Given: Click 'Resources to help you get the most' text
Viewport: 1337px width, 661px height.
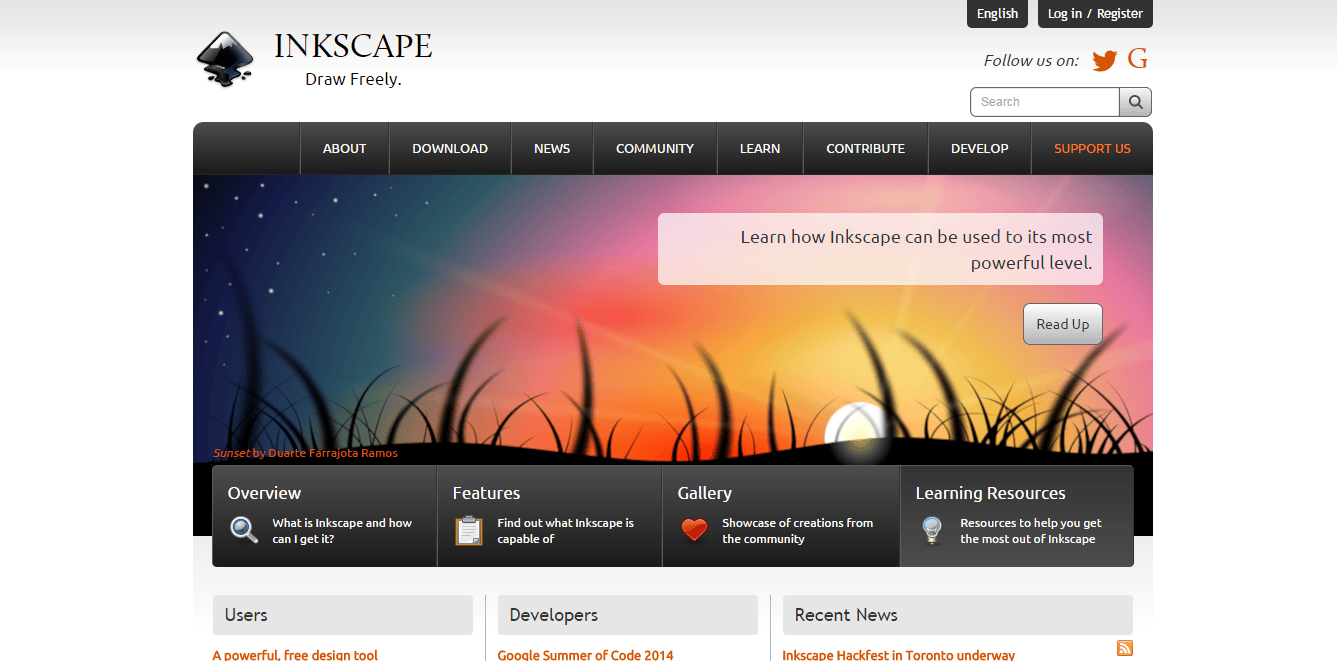Looking at the screenshot, I should 1031,531.
